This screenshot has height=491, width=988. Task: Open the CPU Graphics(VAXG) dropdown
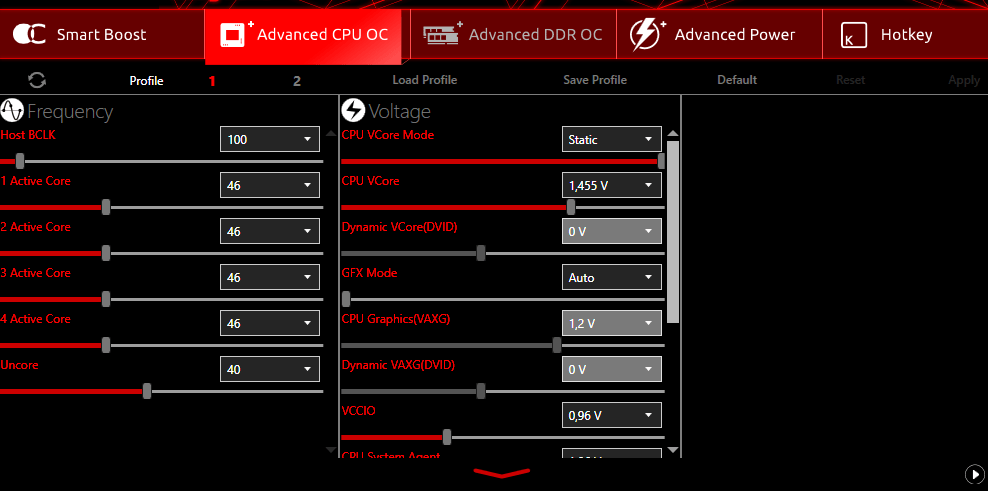coord(612,323)
